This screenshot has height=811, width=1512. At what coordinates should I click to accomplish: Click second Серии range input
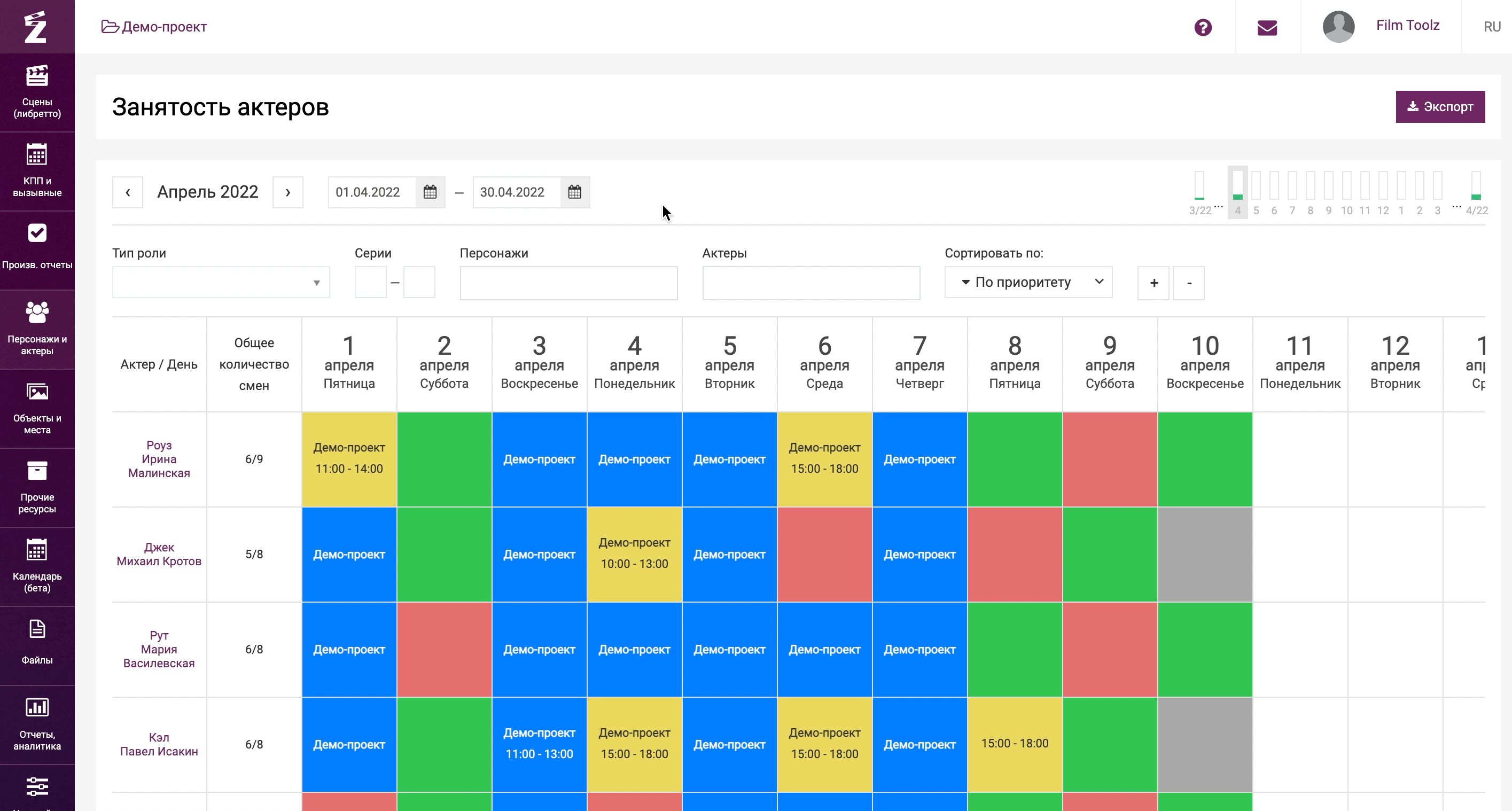pos(419,282)
